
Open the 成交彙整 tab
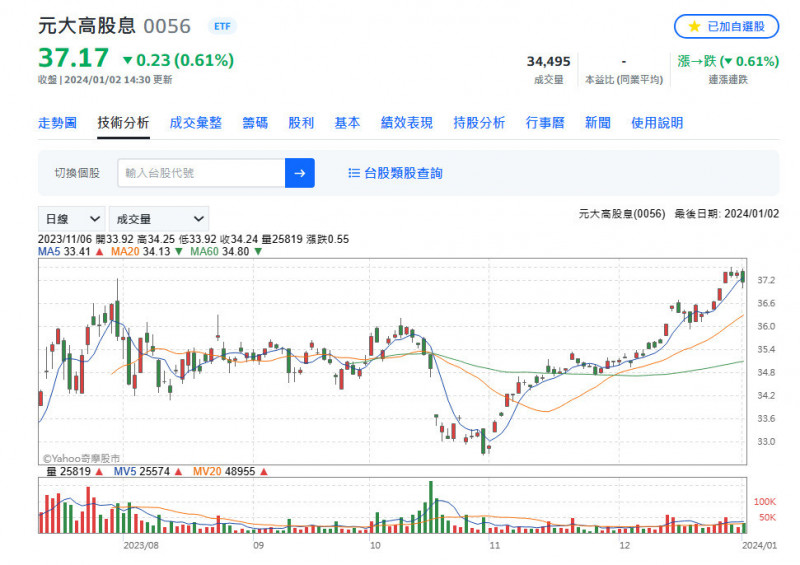pos(195,122)
